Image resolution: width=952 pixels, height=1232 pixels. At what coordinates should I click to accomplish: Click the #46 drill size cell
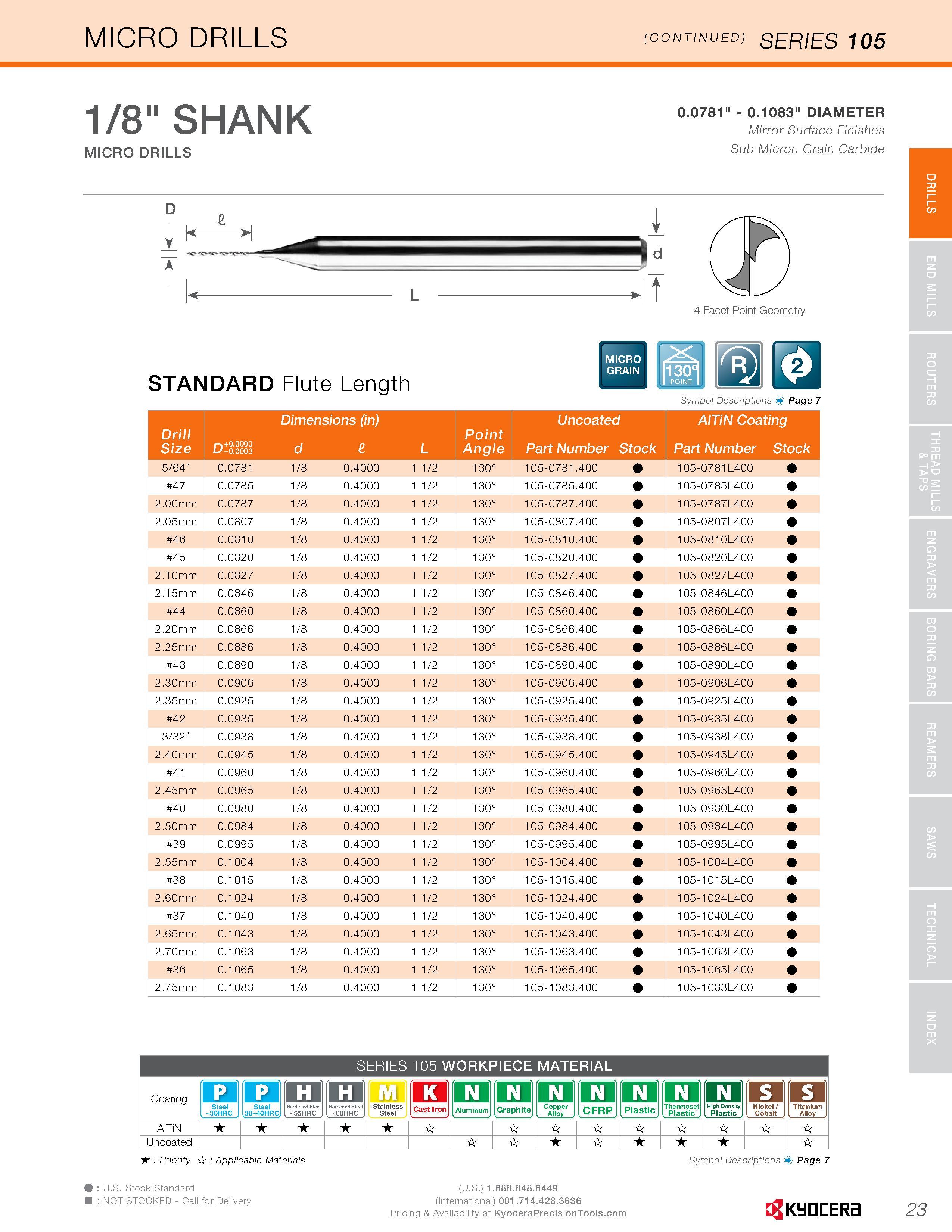click(x=176, y=540)
